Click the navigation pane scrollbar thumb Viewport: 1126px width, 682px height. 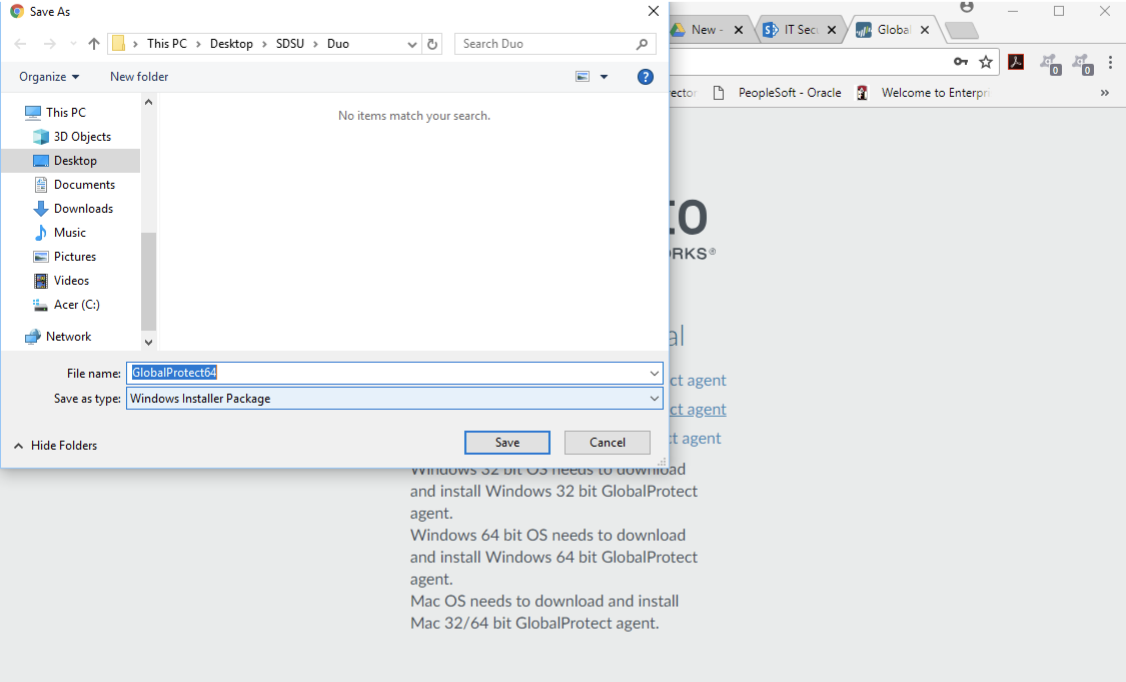149,280
